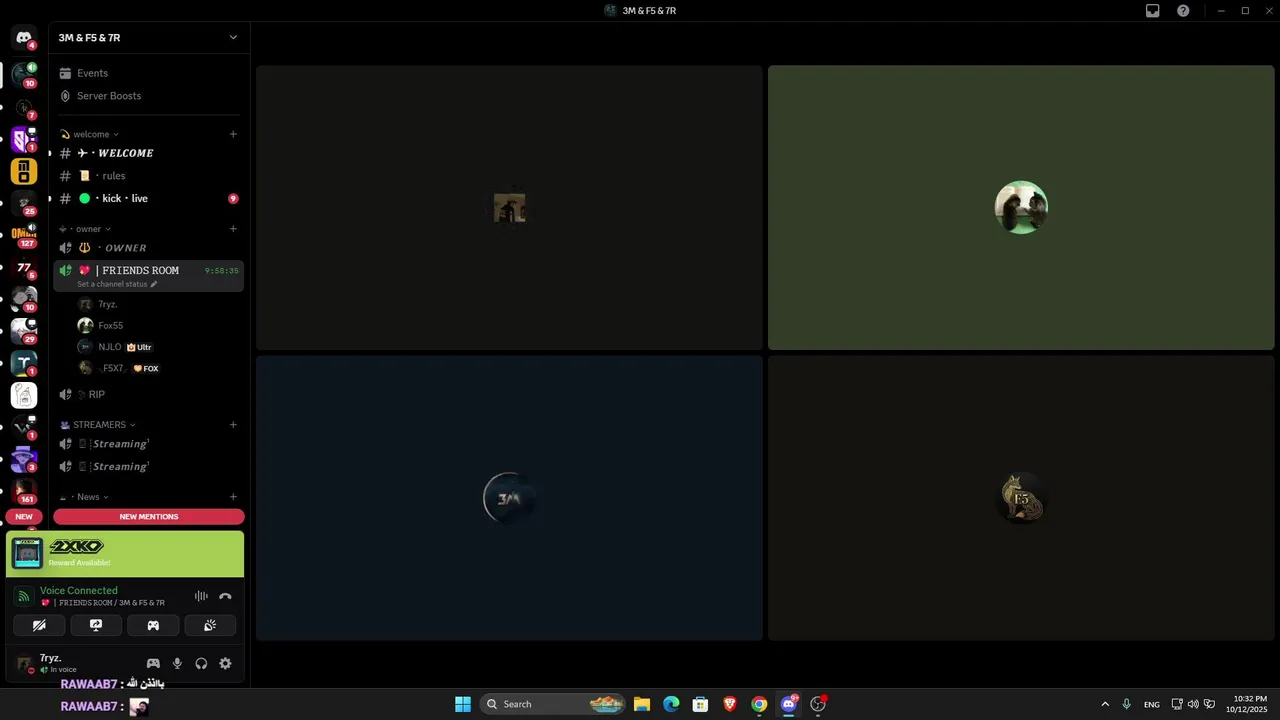
Task: Create channel in News category plus
Action: click(233, 497)
